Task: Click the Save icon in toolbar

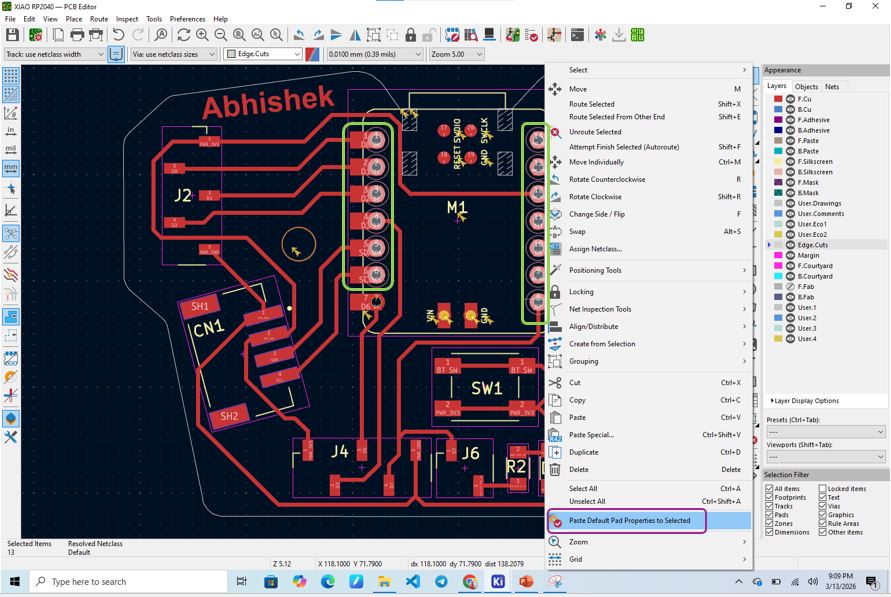Action: click(12, 35)
